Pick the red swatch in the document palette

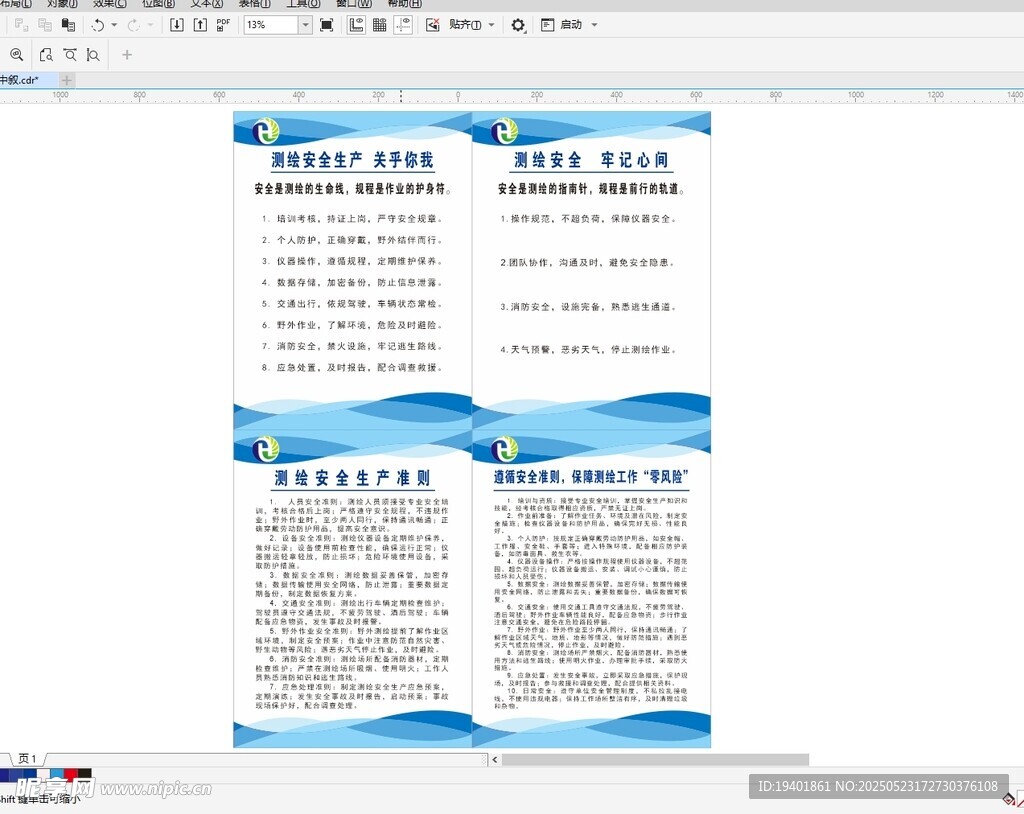70,775
